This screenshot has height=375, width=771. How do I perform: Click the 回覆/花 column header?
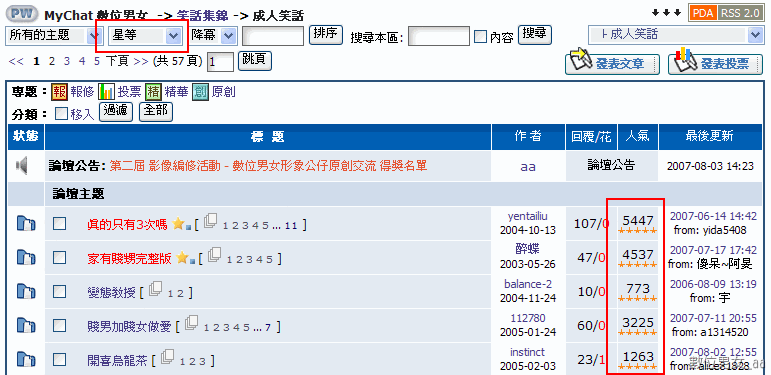click(x=591, y=137)
